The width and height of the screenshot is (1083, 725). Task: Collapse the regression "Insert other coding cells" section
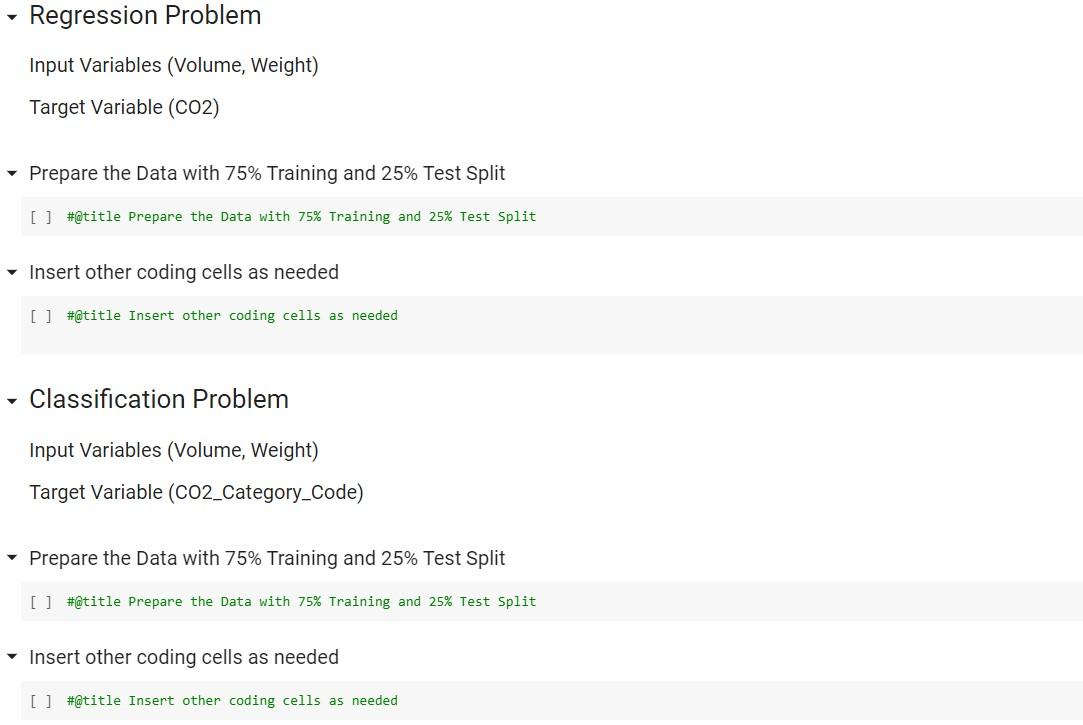[x=11, y=272]
